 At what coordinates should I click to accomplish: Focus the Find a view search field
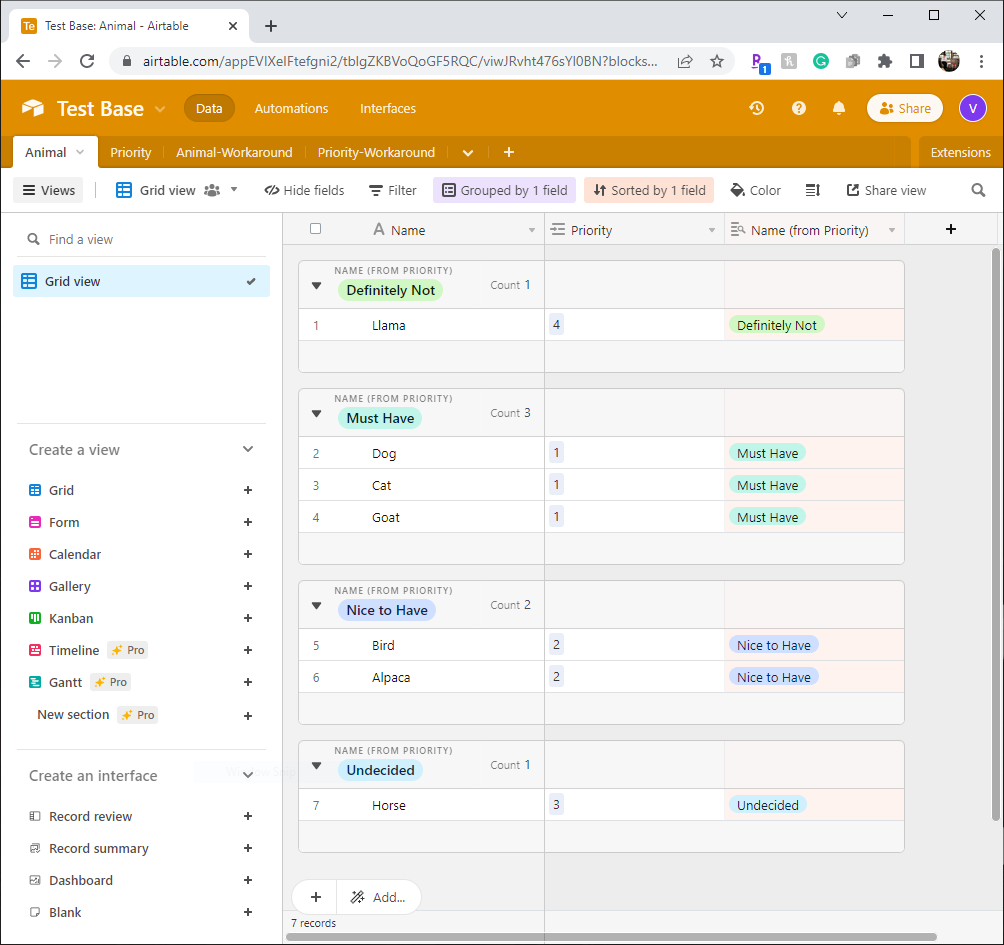[x=142, y=239]
